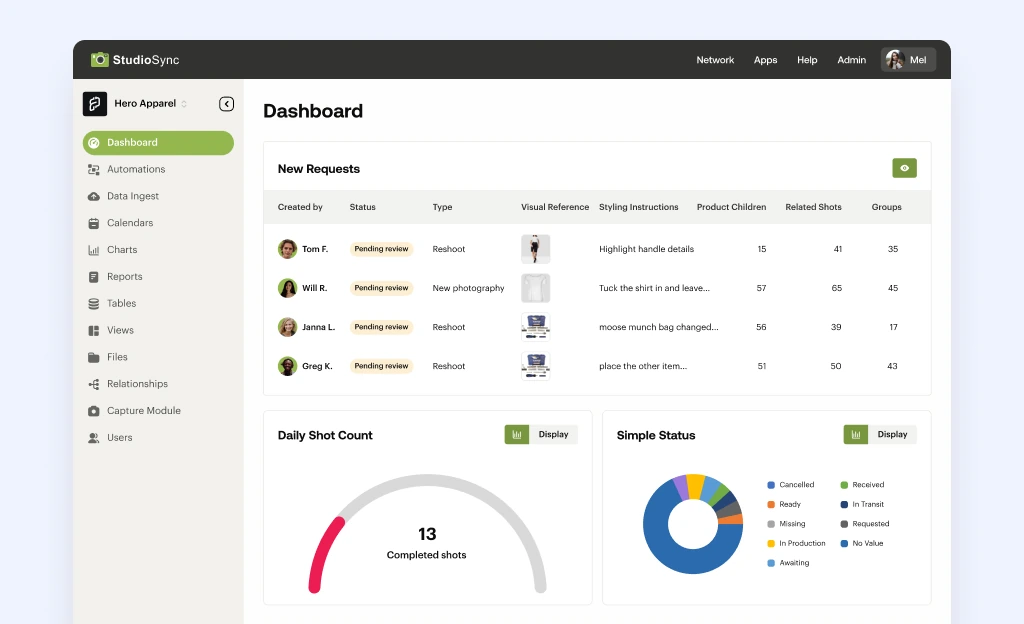The image size is (1024, 624).
Task: Click the Calendars icon in sidebar
Action: click(94, 223)
